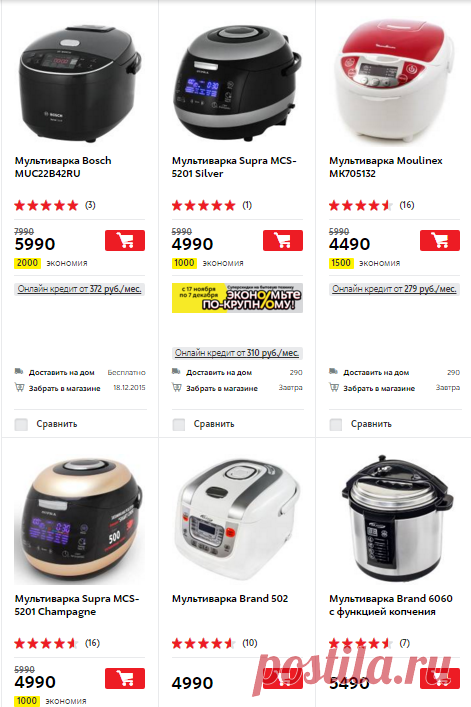Open the Brand 502 white multicooker image
Screen dimensions: 471x707
237,519
